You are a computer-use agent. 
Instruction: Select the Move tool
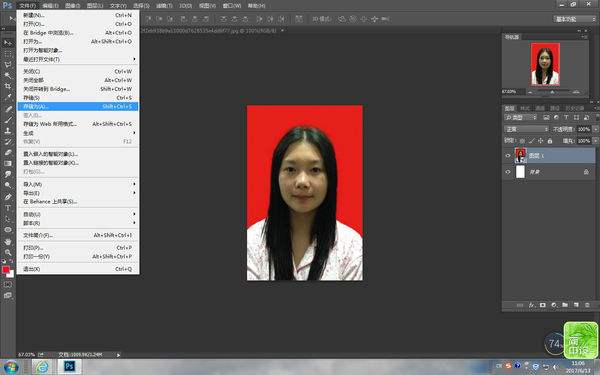click(x=8, y=43)
